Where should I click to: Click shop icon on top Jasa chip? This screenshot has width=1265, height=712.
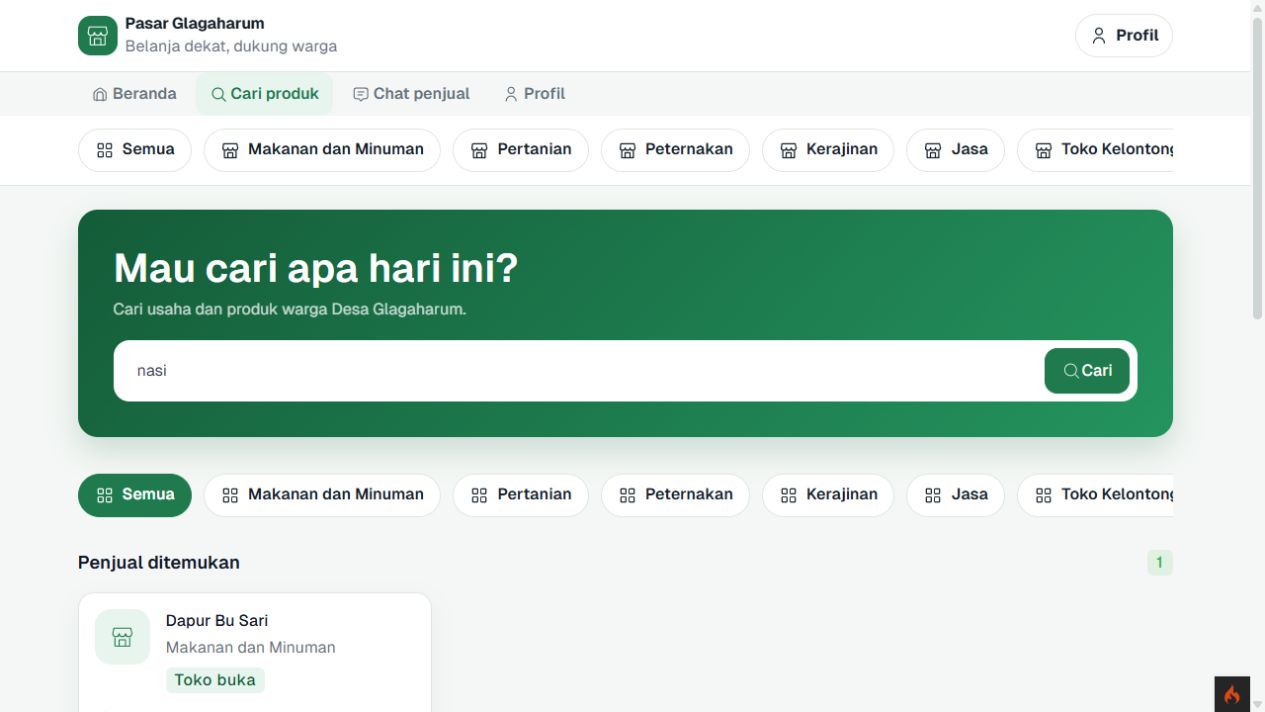[x=933, y=150]
